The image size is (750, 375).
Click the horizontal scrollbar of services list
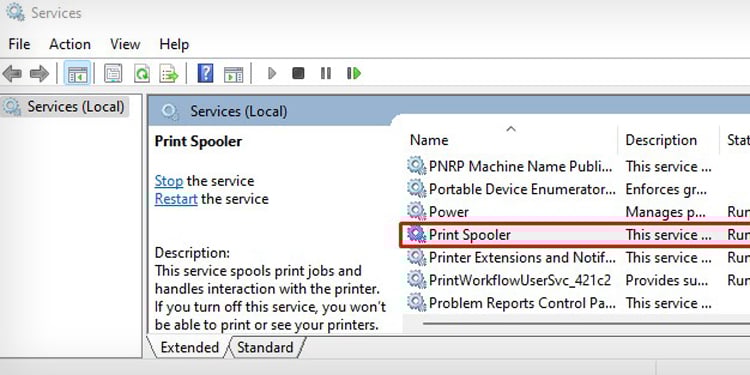point(586,323)
